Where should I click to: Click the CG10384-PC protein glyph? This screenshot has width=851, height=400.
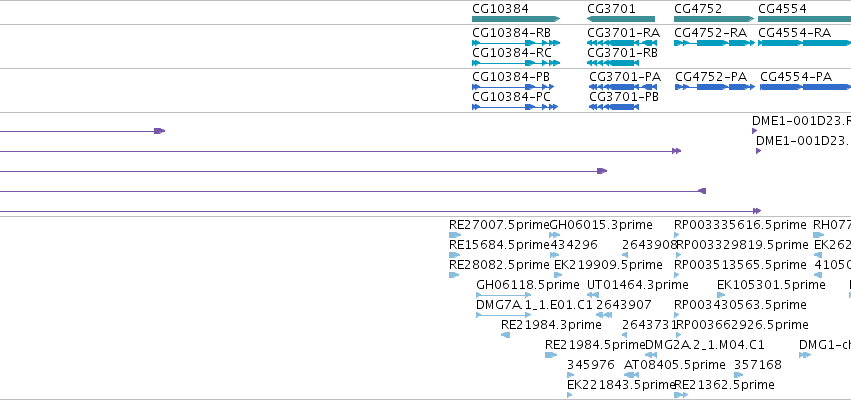[515, 107]
